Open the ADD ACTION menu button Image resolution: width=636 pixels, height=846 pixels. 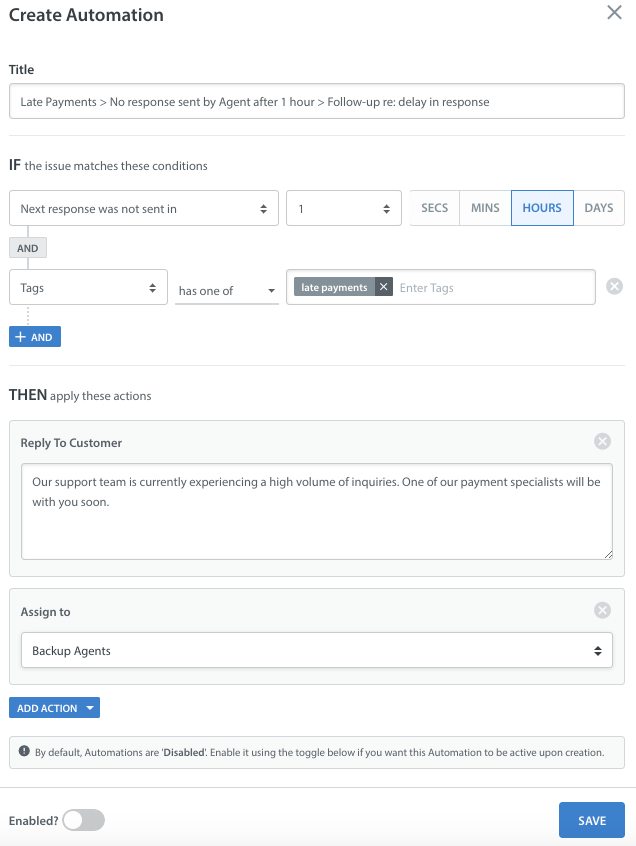tap(54, 708)
